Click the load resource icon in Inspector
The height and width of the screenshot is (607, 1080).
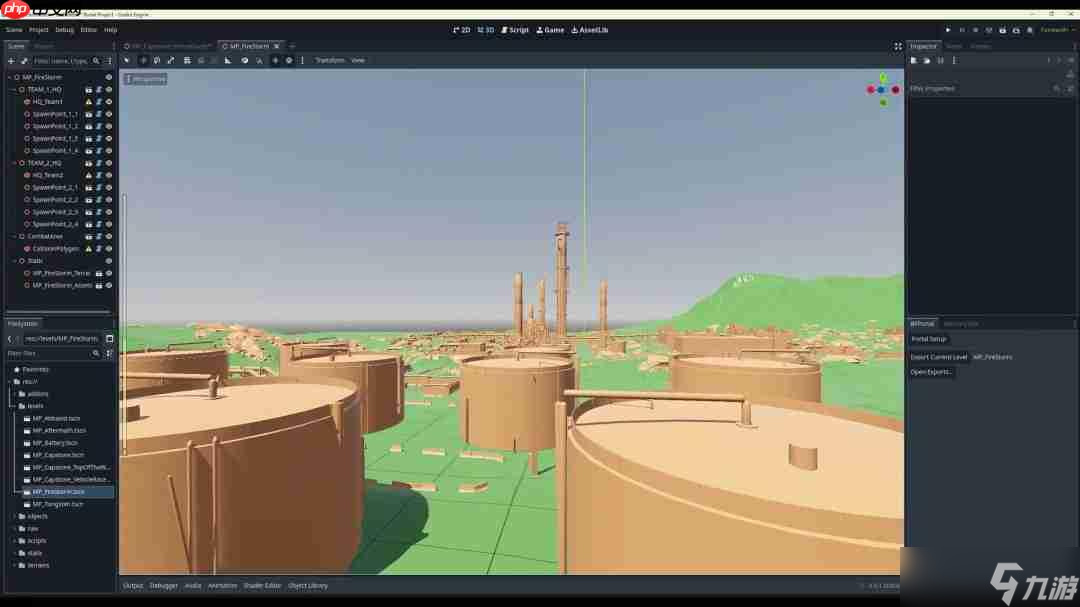point(927,61)
